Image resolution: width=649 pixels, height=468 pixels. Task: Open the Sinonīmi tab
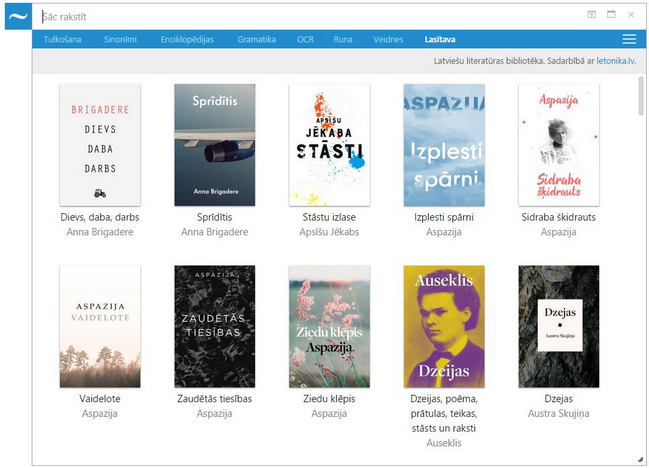pos(120,40)
